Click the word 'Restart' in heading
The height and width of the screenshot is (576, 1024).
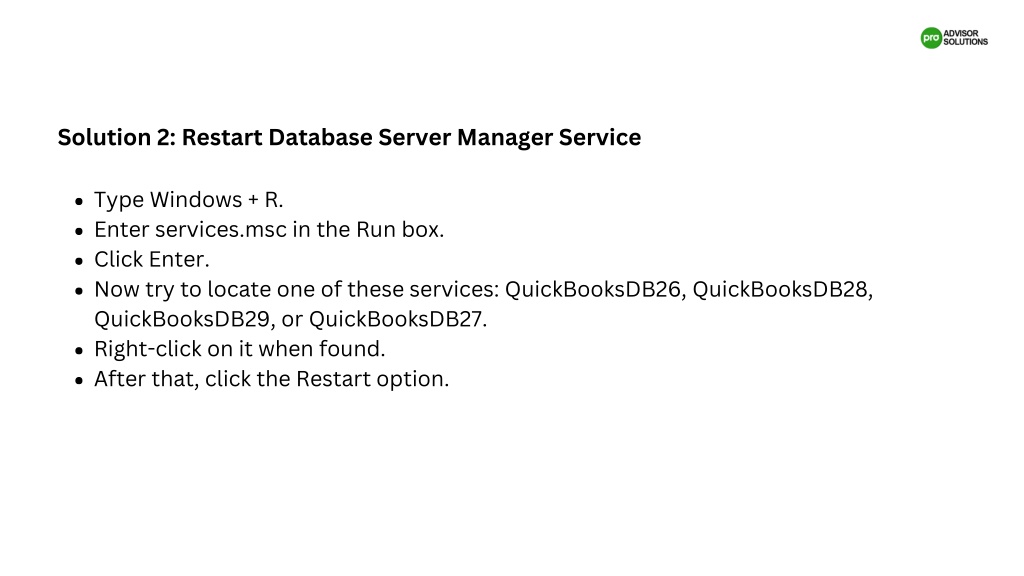pyautogui.click(x=222, y=137)
